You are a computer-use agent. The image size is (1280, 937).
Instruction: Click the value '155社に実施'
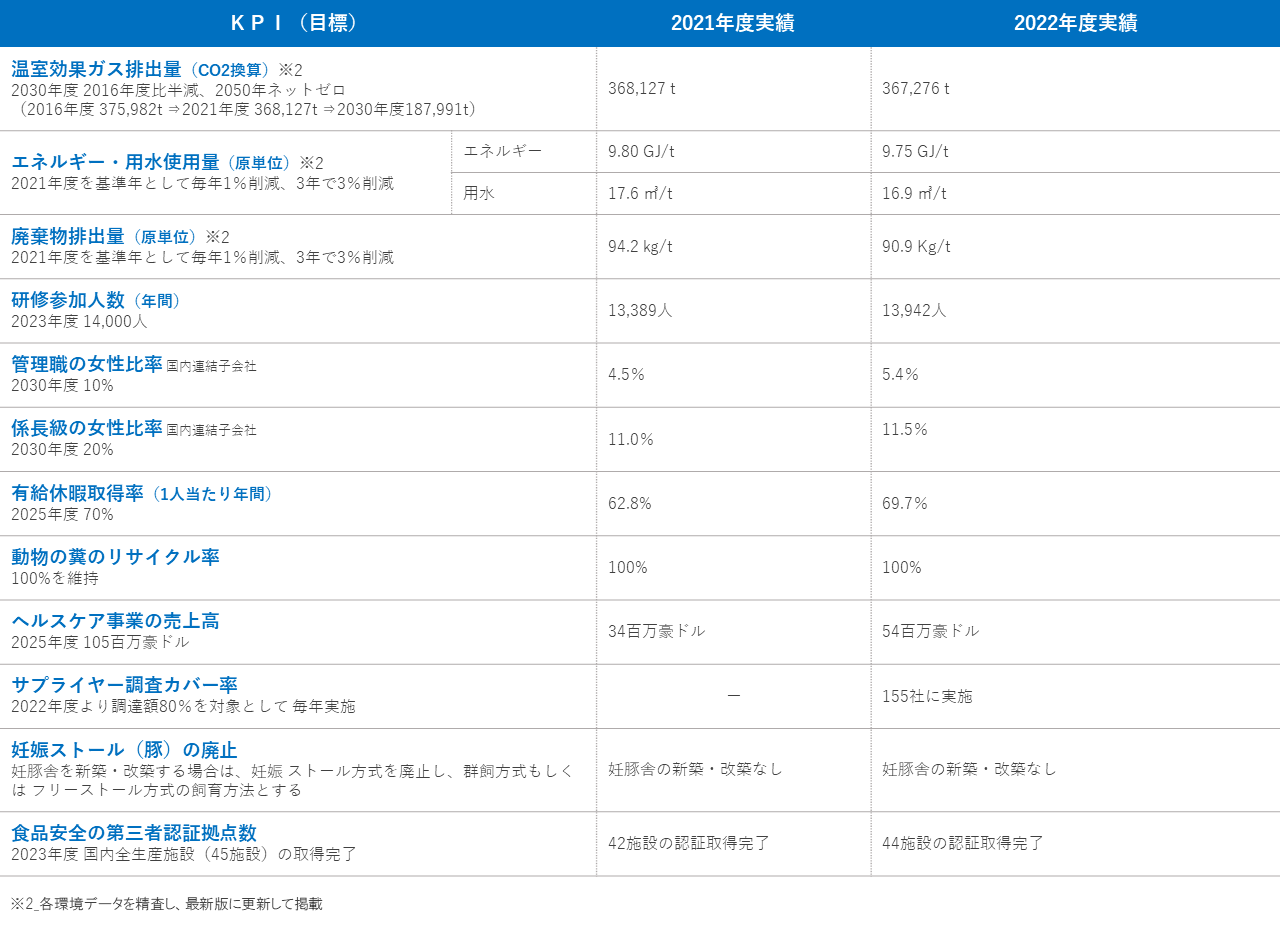[x=927, y=695]
